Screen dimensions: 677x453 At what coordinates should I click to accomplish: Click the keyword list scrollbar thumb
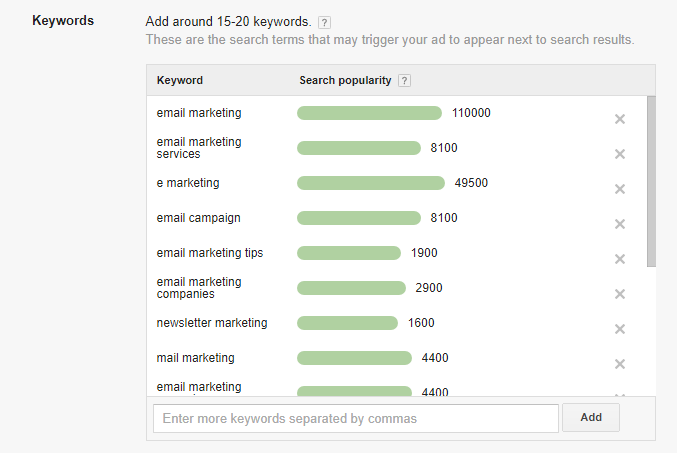coord(651,180)
